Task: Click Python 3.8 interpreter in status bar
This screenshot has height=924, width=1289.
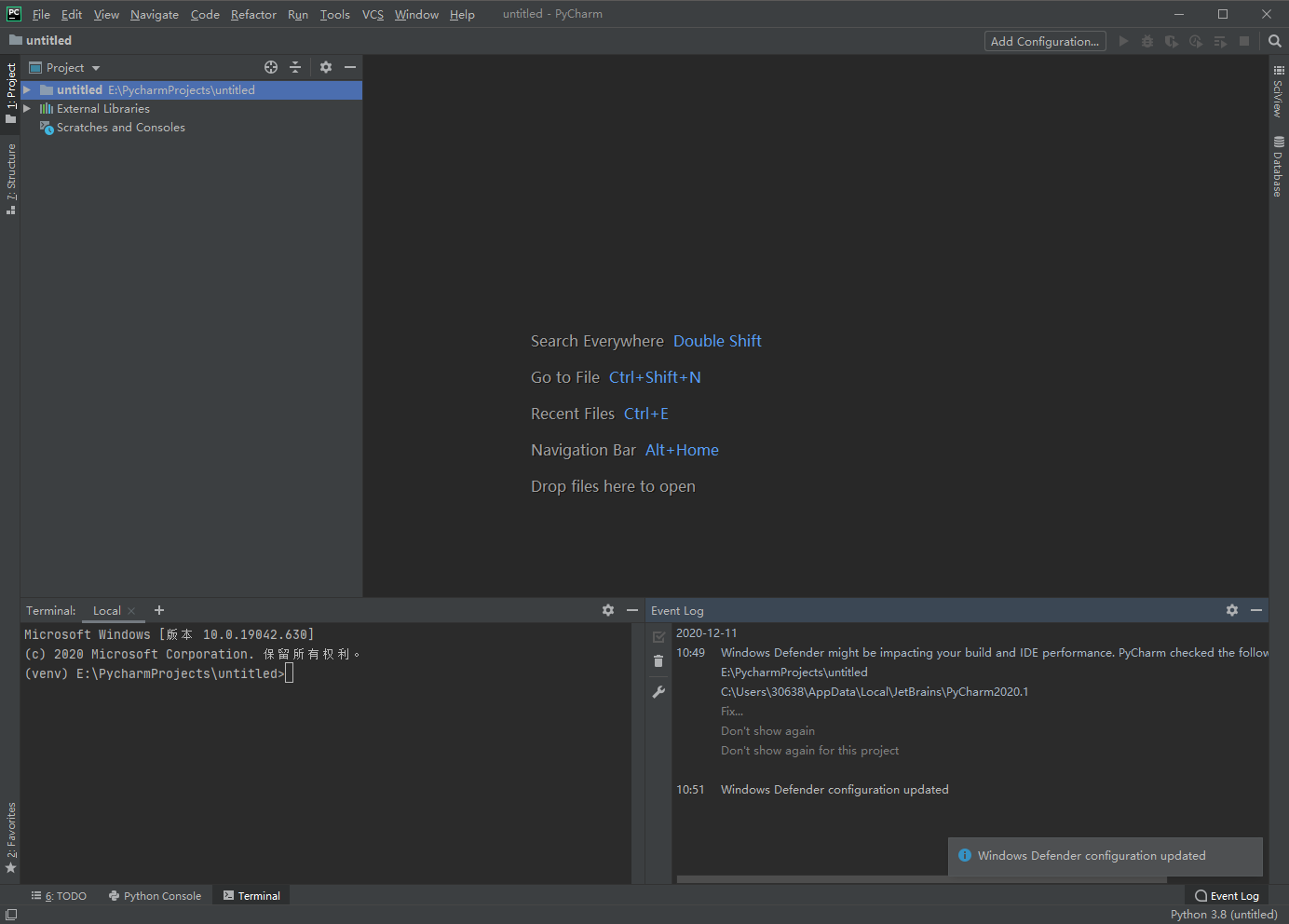Action: pyautogui.click(x=1224, y=915)
